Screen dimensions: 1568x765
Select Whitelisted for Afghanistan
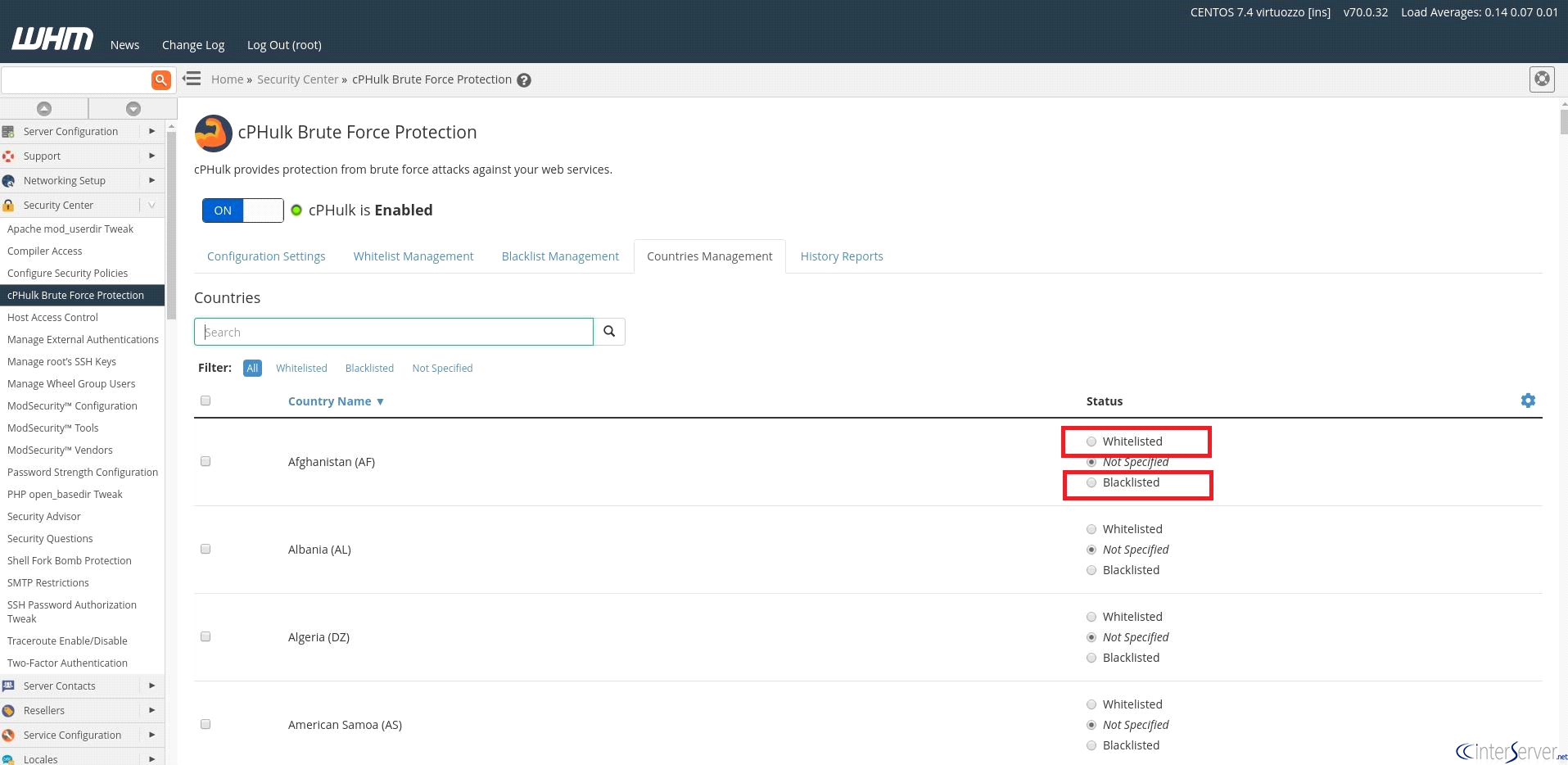coord(1091,441)
